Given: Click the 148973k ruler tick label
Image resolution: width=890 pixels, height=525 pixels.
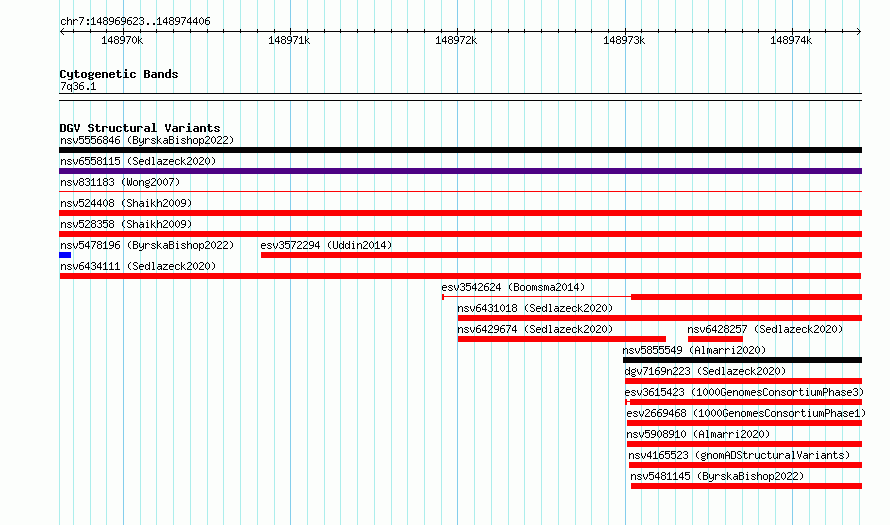Looking at the screenshot, I should [624, 40].
